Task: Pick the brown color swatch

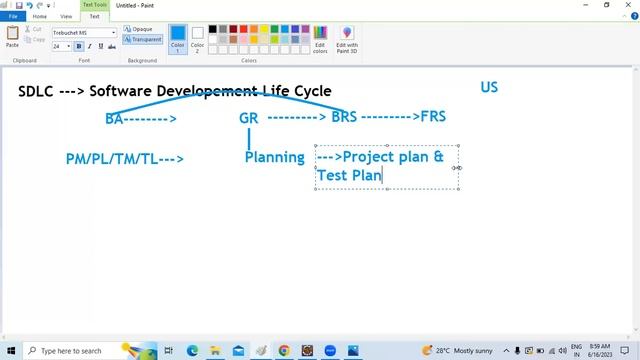Action: click(x=233, y=40)
